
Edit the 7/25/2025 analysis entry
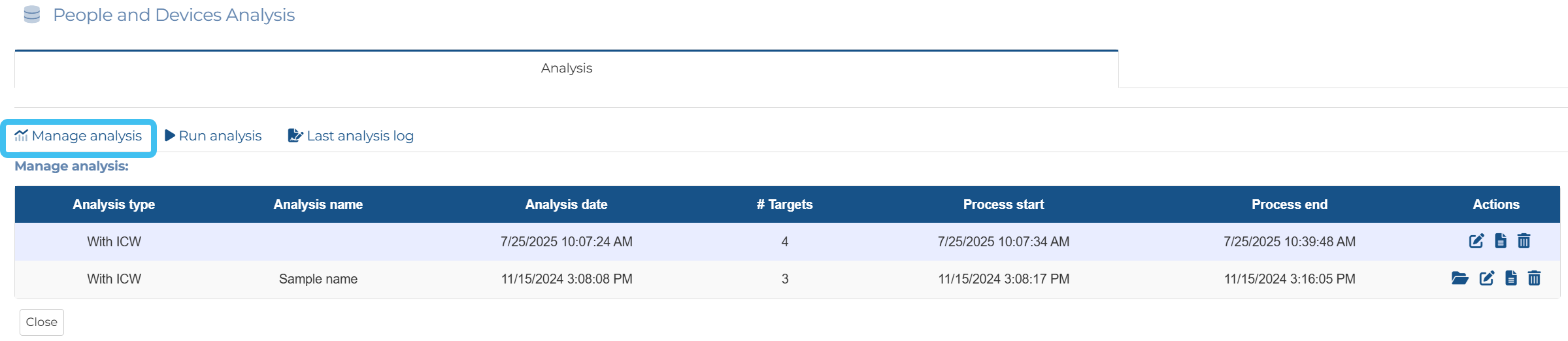coord(1476,241)
